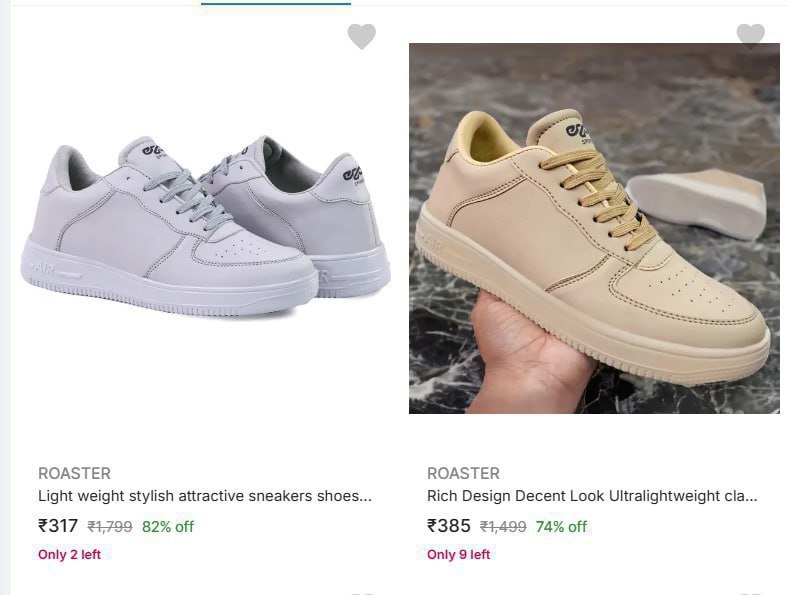This screenshot has height=595, width=789.
Task: Select the 82% off discount label
Action: click(x=168, y=527)
